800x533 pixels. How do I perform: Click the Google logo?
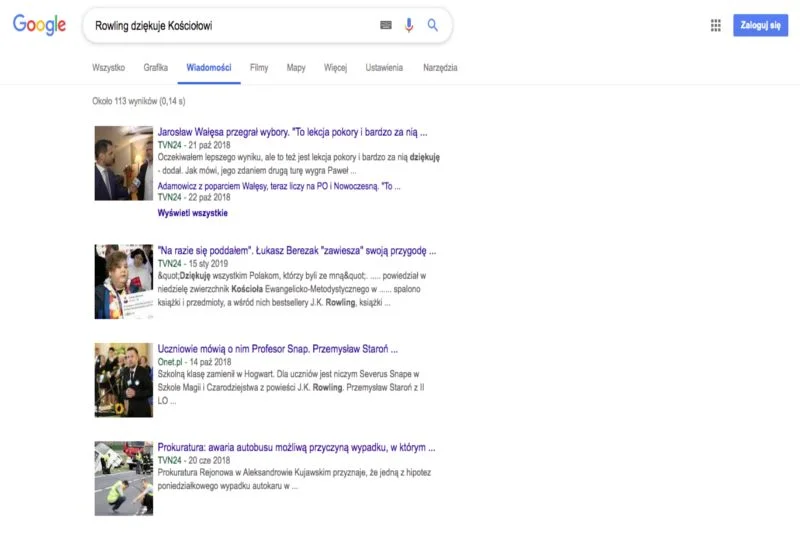click(x=39, y=24)
